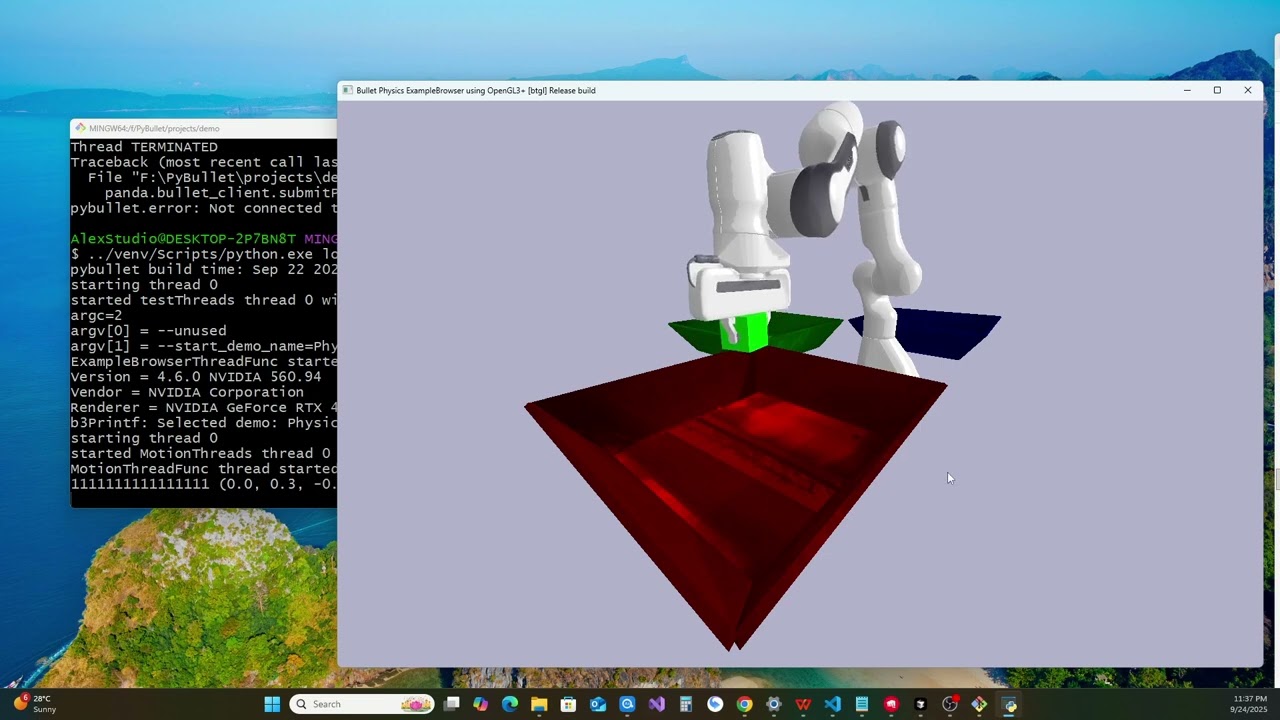The width and height of the screenshot is (1280, 720).
Task: Click the 'pybullet build time' terminal line
Action: tap(203, 270)
